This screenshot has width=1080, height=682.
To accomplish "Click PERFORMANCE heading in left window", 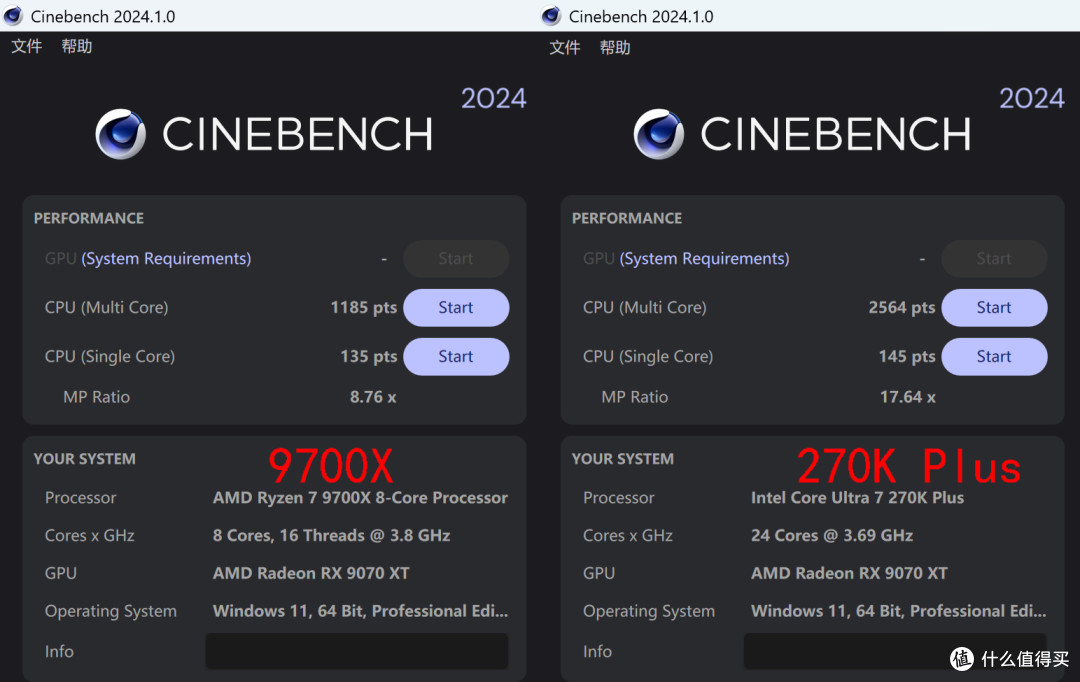I will 89,218.
